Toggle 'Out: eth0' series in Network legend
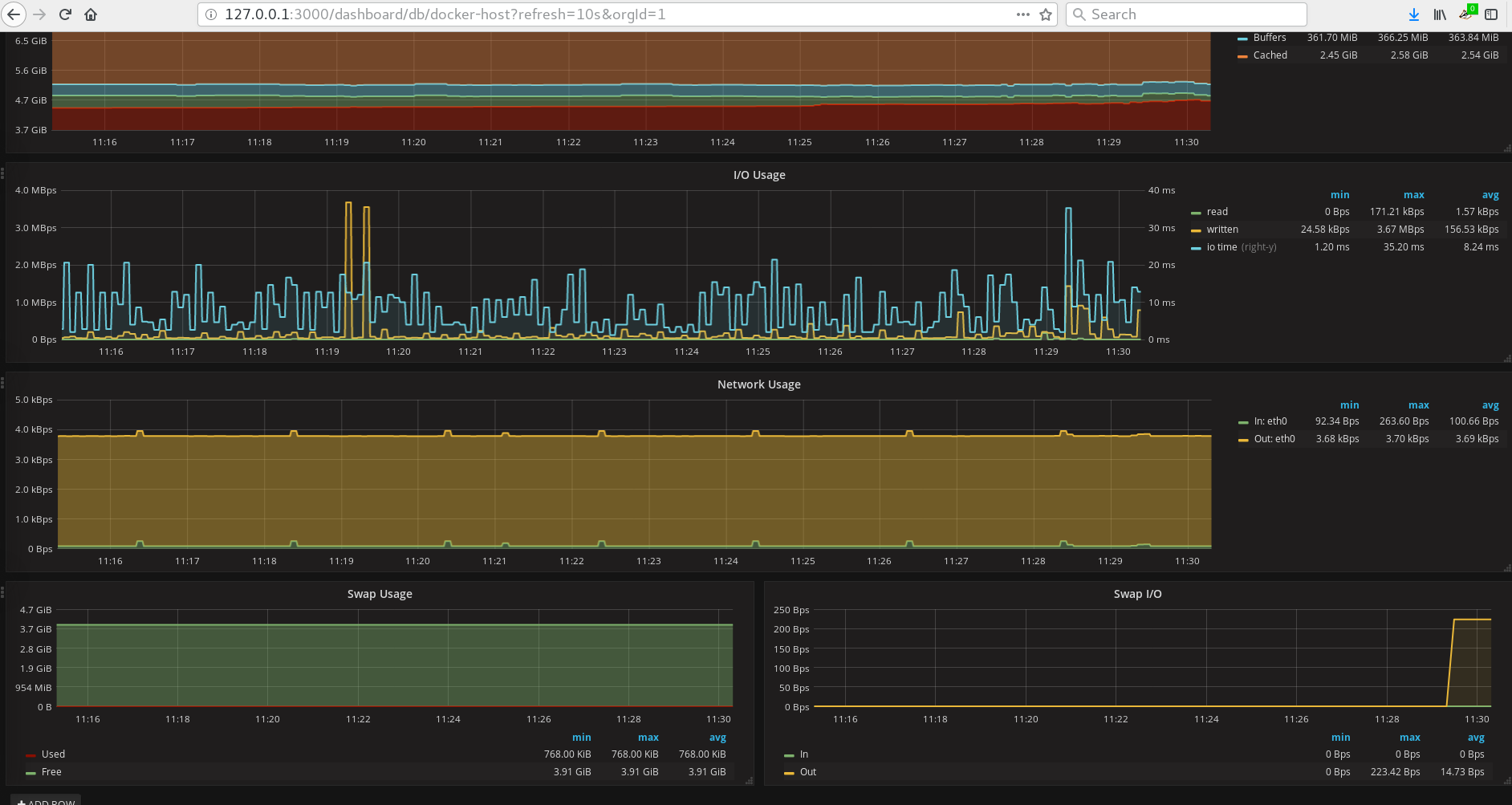The image size is (1512, 805). [x=1274, y=439]
